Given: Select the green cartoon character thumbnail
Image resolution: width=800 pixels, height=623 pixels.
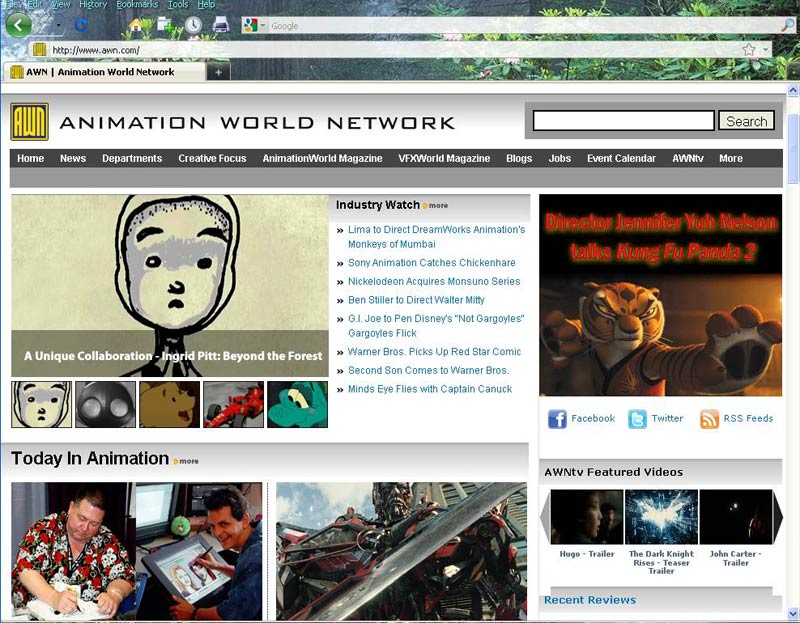Looking at the screenshot, I should (x=297, y=404).
